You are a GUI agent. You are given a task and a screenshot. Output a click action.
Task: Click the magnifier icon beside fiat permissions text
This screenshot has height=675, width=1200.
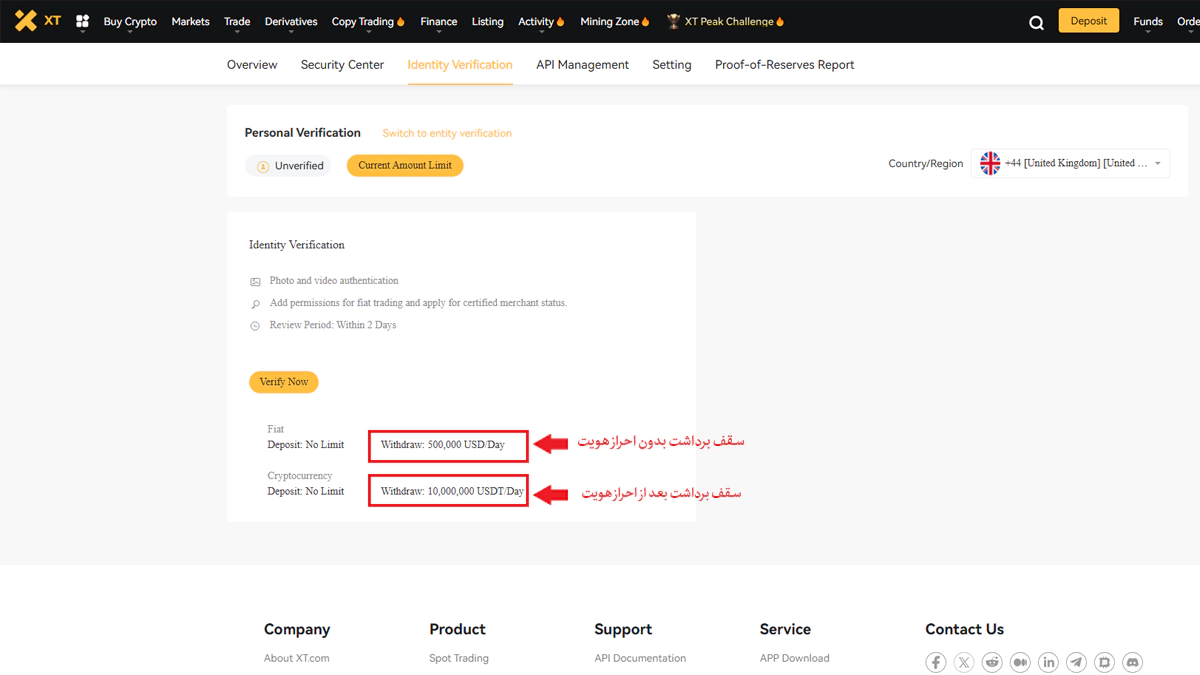[255, 304]
